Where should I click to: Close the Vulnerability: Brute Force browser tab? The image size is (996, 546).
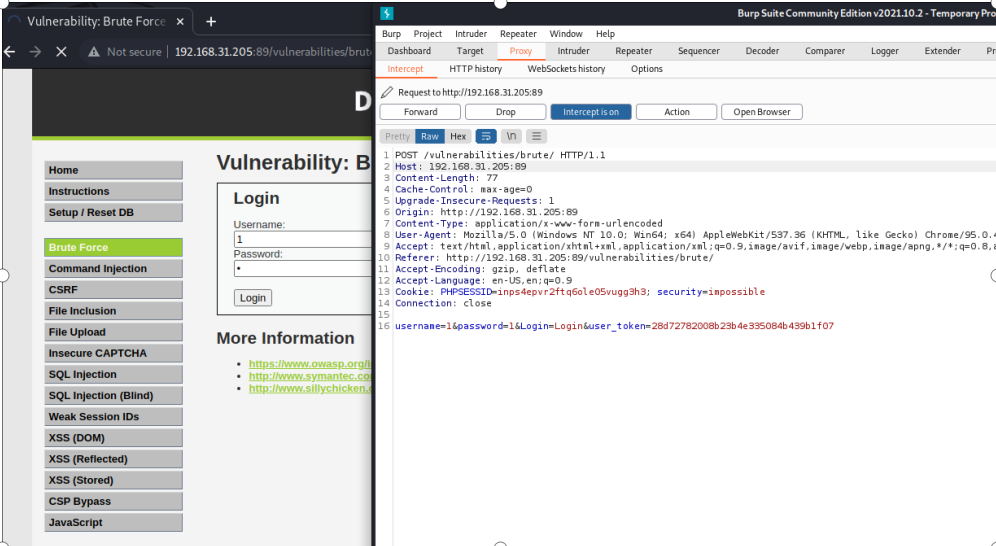tap(180, 22)
